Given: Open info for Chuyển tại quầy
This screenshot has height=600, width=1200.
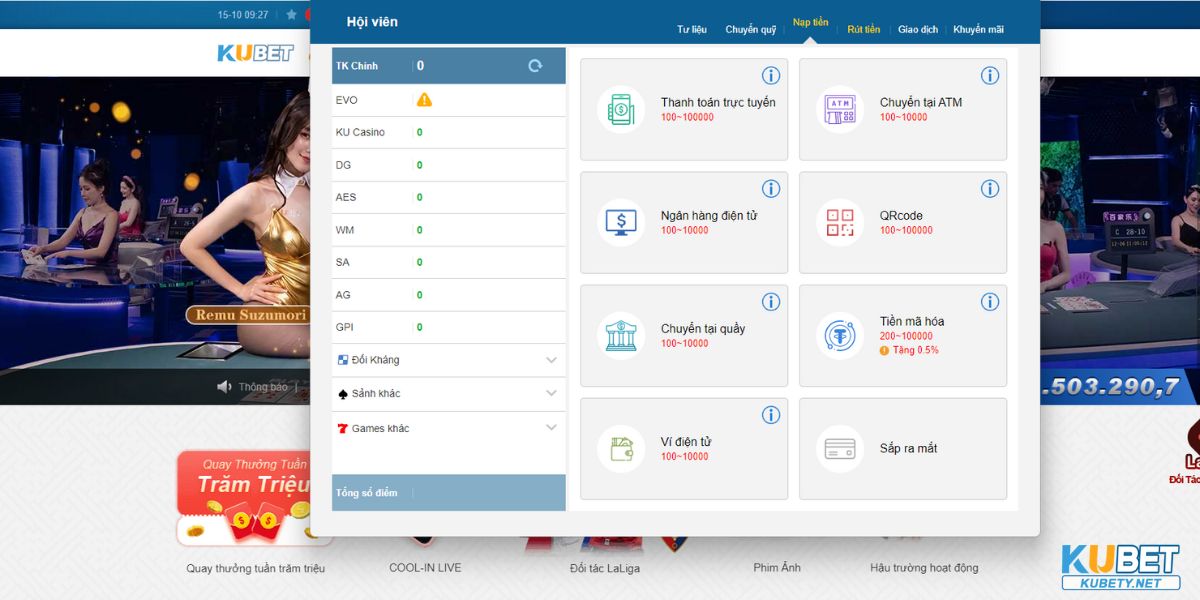Looking at the screenshot, I should point(770,302).
